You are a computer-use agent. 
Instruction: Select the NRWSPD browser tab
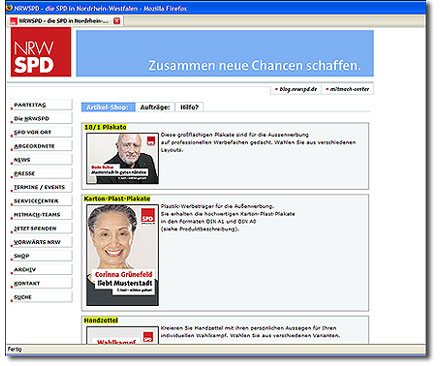[65, 21]
